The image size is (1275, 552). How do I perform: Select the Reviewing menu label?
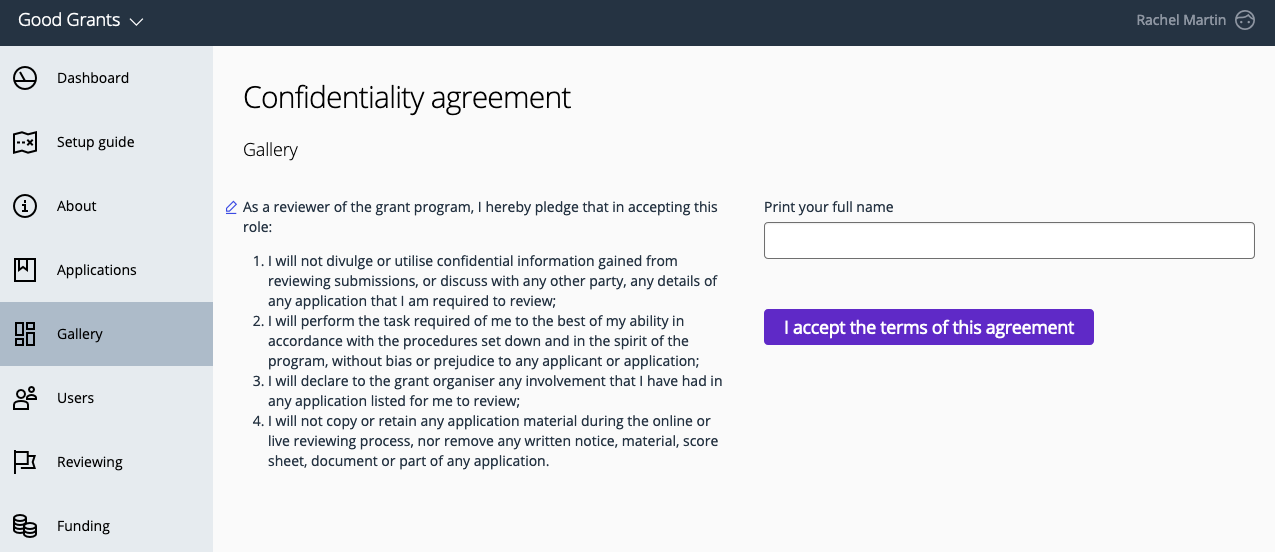click(90, 462)
